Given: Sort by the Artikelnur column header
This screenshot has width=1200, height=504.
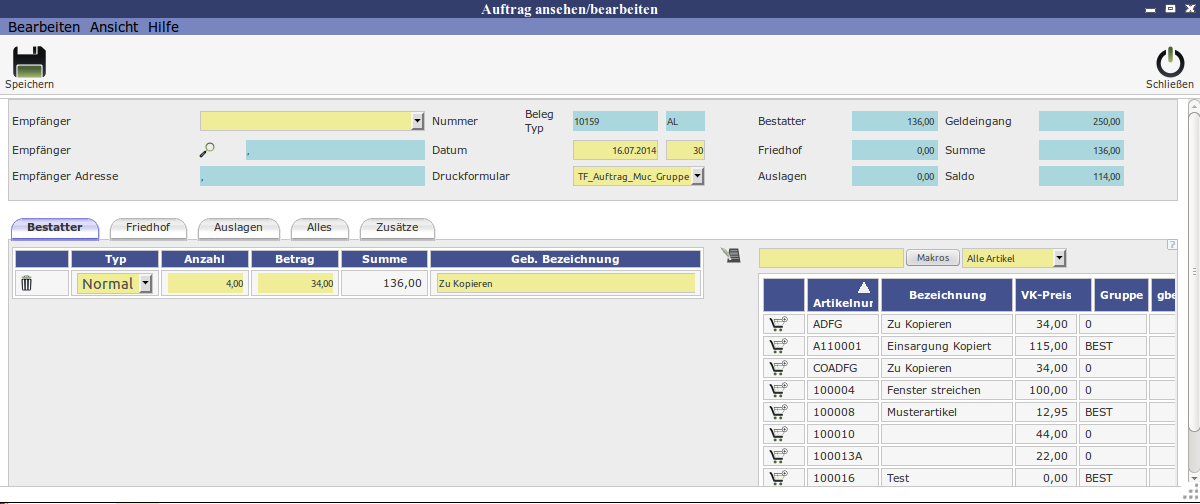Looking at the screenshot, I should [844, 295].
